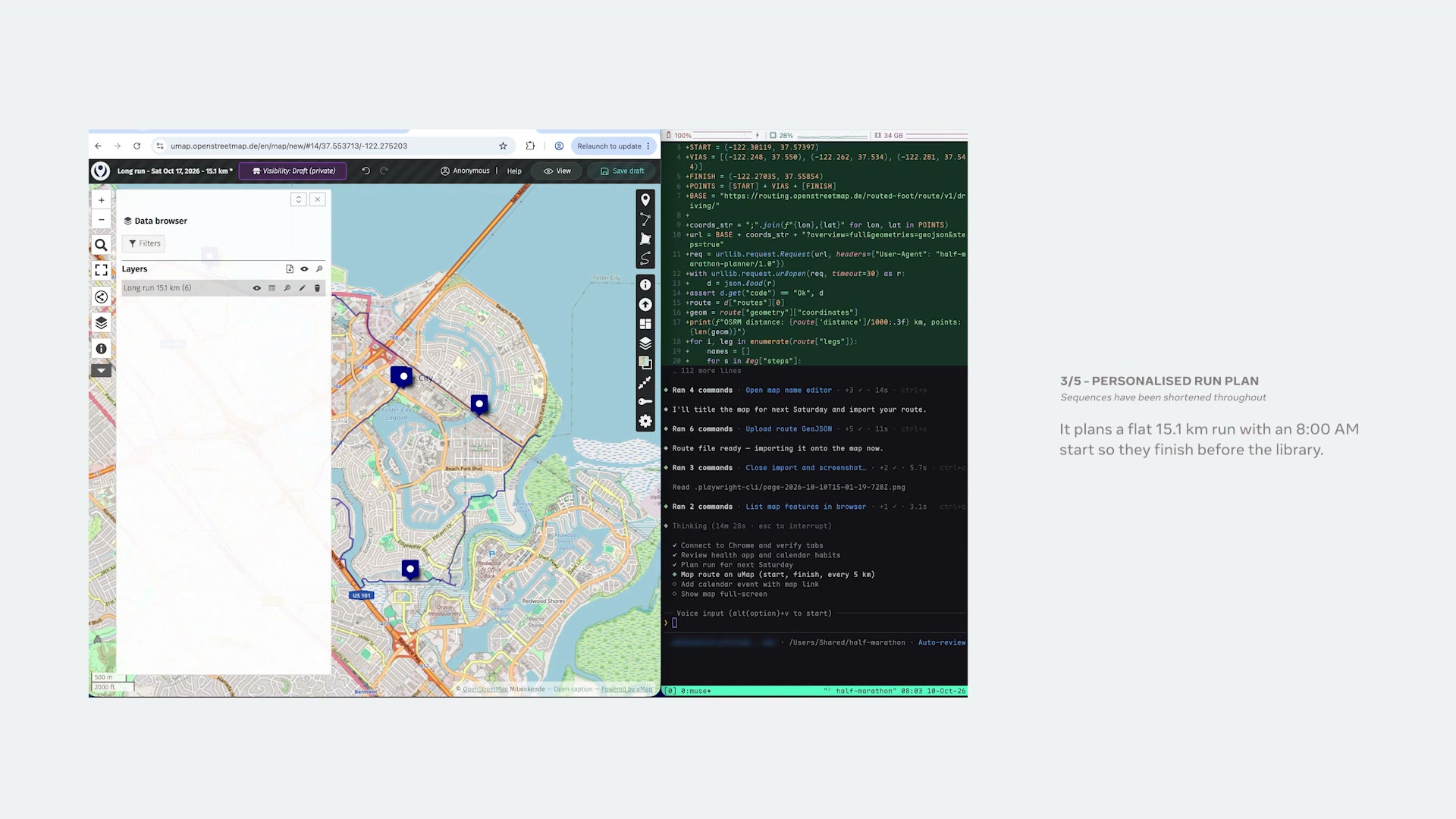
Task: Switch to View mode
Action: (x=557, y=171)
